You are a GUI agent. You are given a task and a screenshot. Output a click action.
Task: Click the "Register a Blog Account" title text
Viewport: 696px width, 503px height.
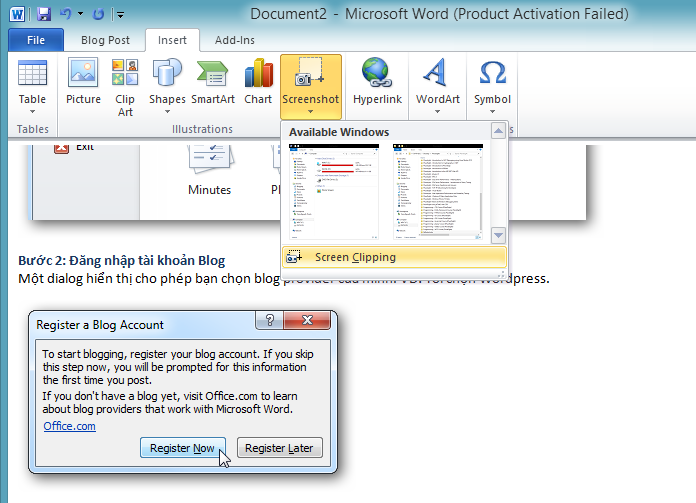(100, 325)
